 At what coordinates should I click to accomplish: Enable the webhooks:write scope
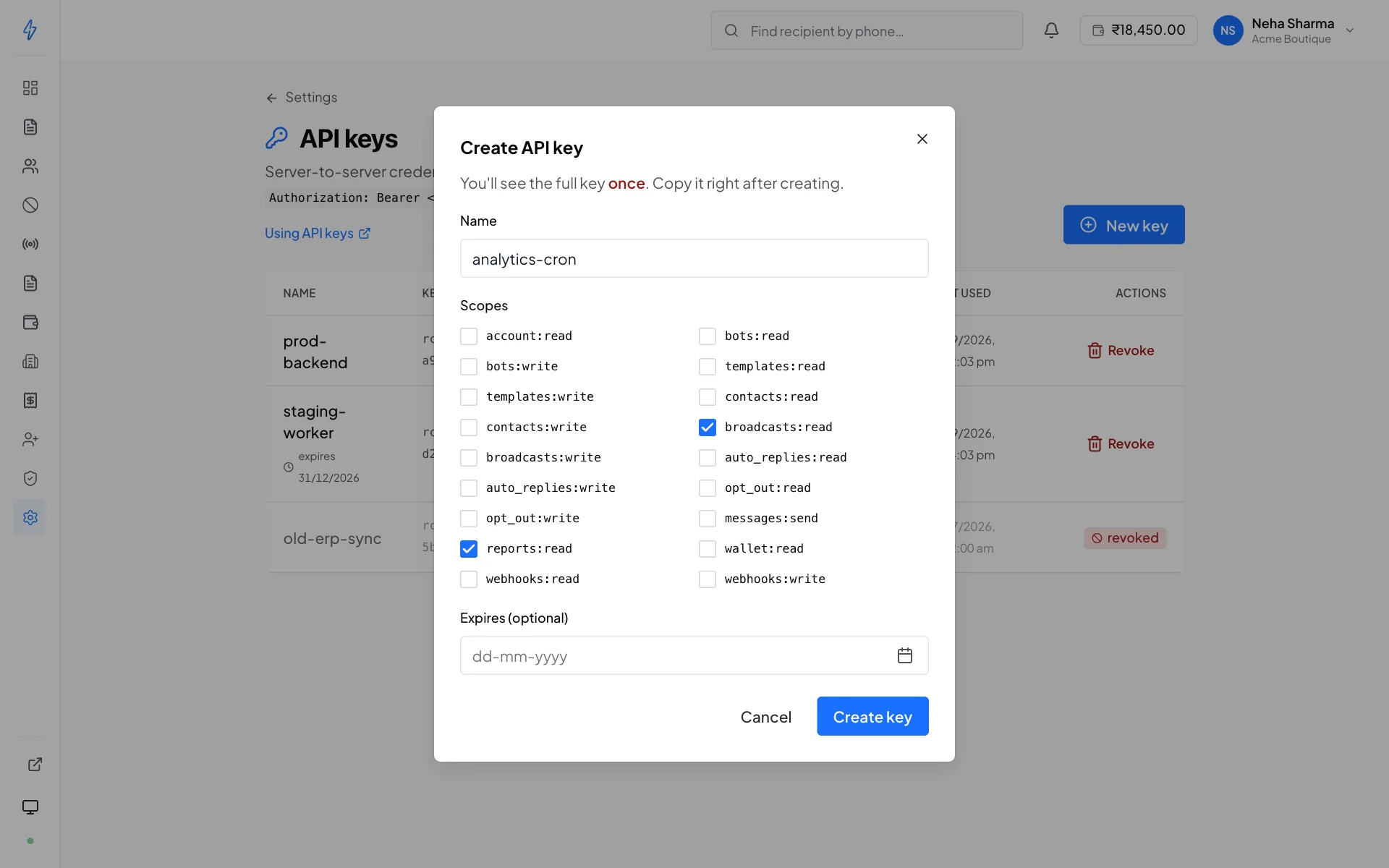708,579
